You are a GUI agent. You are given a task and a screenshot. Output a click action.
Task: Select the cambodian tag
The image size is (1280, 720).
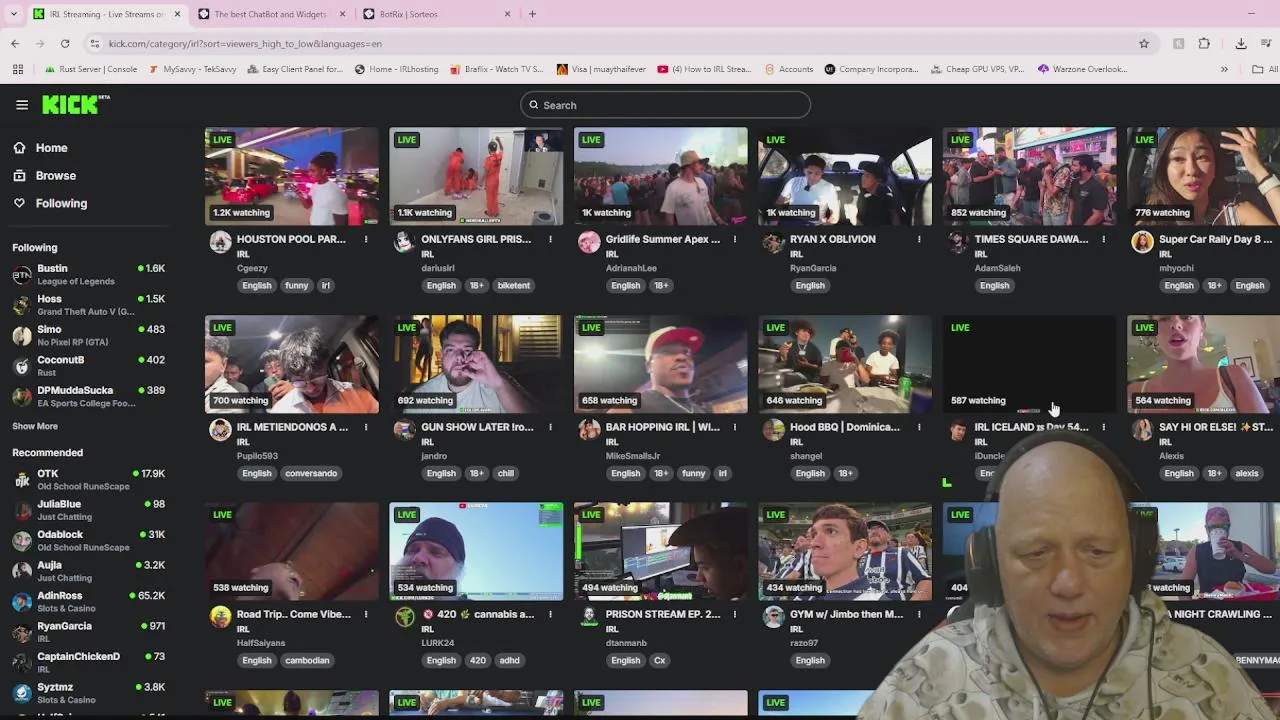[307, 660]
